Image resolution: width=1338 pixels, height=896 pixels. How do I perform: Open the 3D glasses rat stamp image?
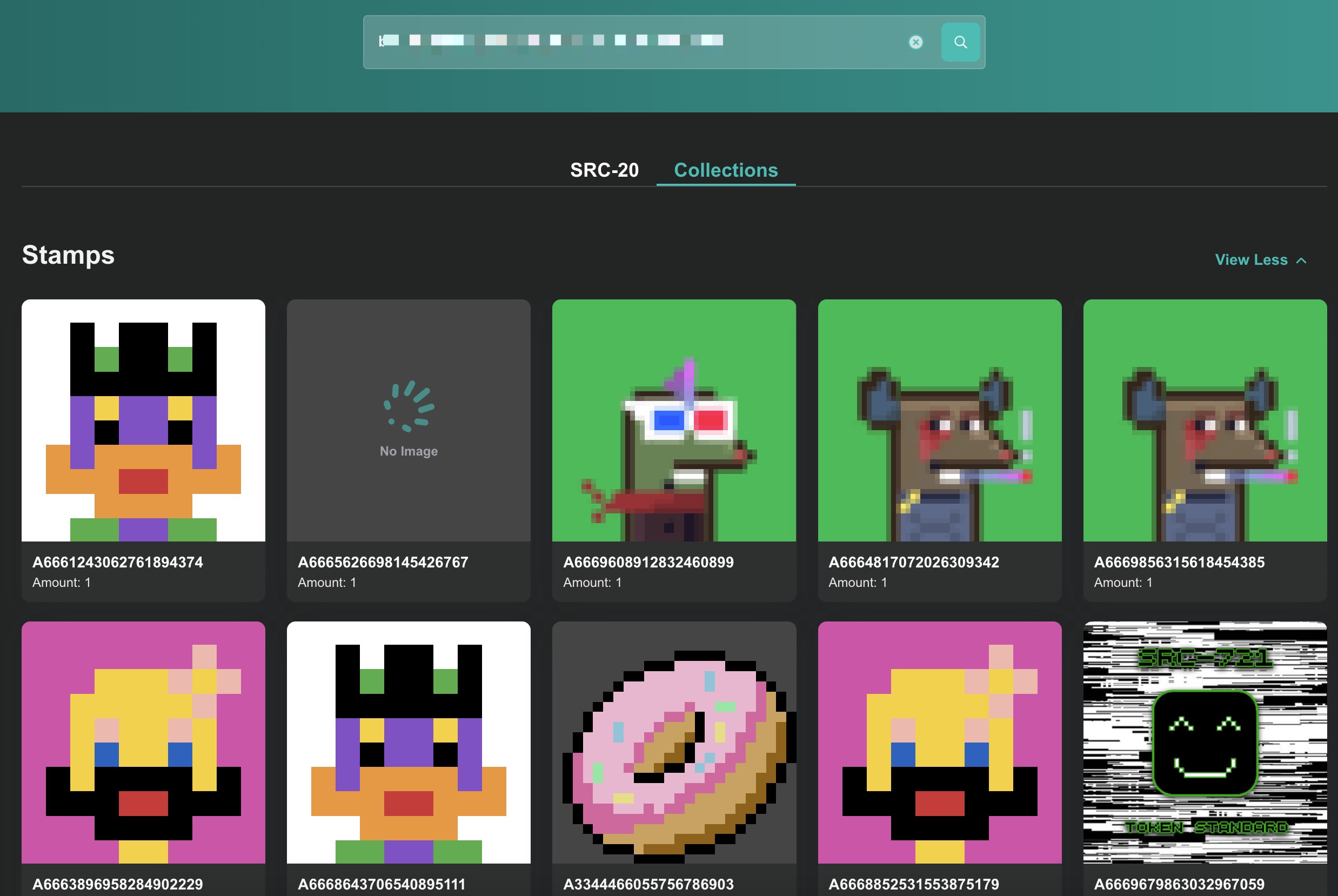pyautogui.click(x=673, y=420)
